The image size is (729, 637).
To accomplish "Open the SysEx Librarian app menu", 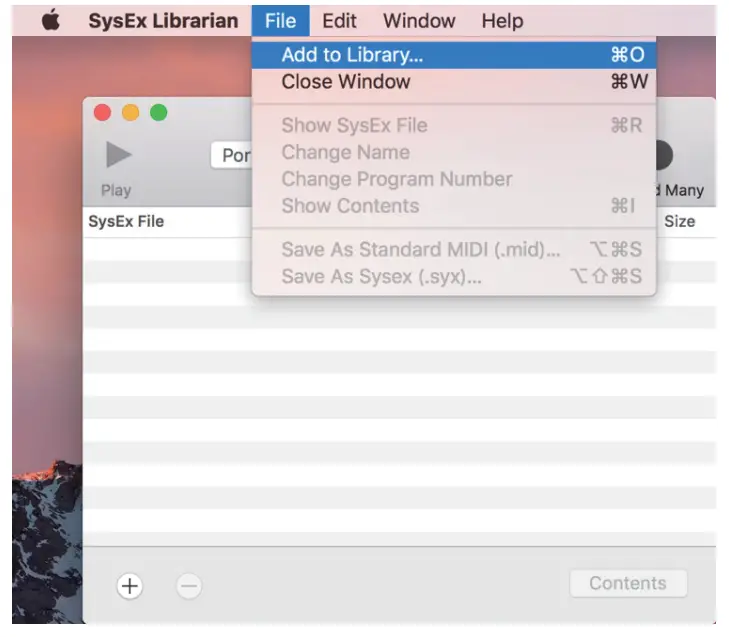I will pos(163,21).
